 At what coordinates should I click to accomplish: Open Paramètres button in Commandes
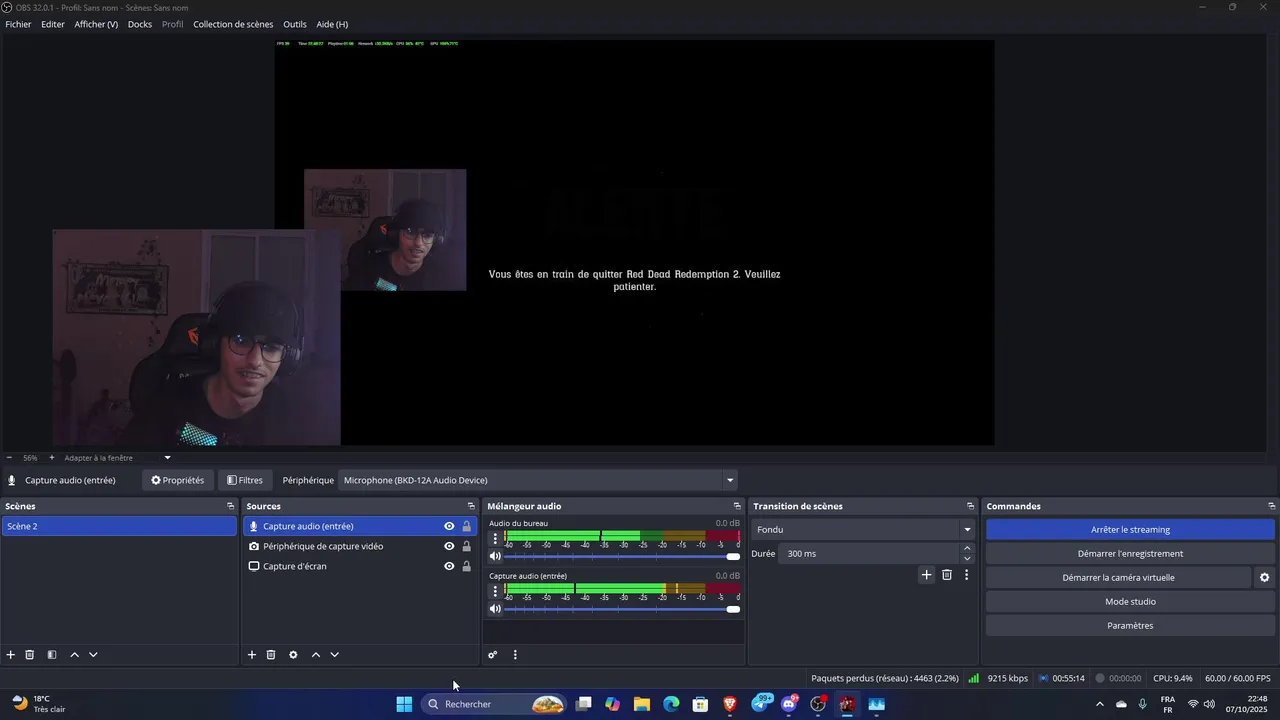pos(1130,626)
